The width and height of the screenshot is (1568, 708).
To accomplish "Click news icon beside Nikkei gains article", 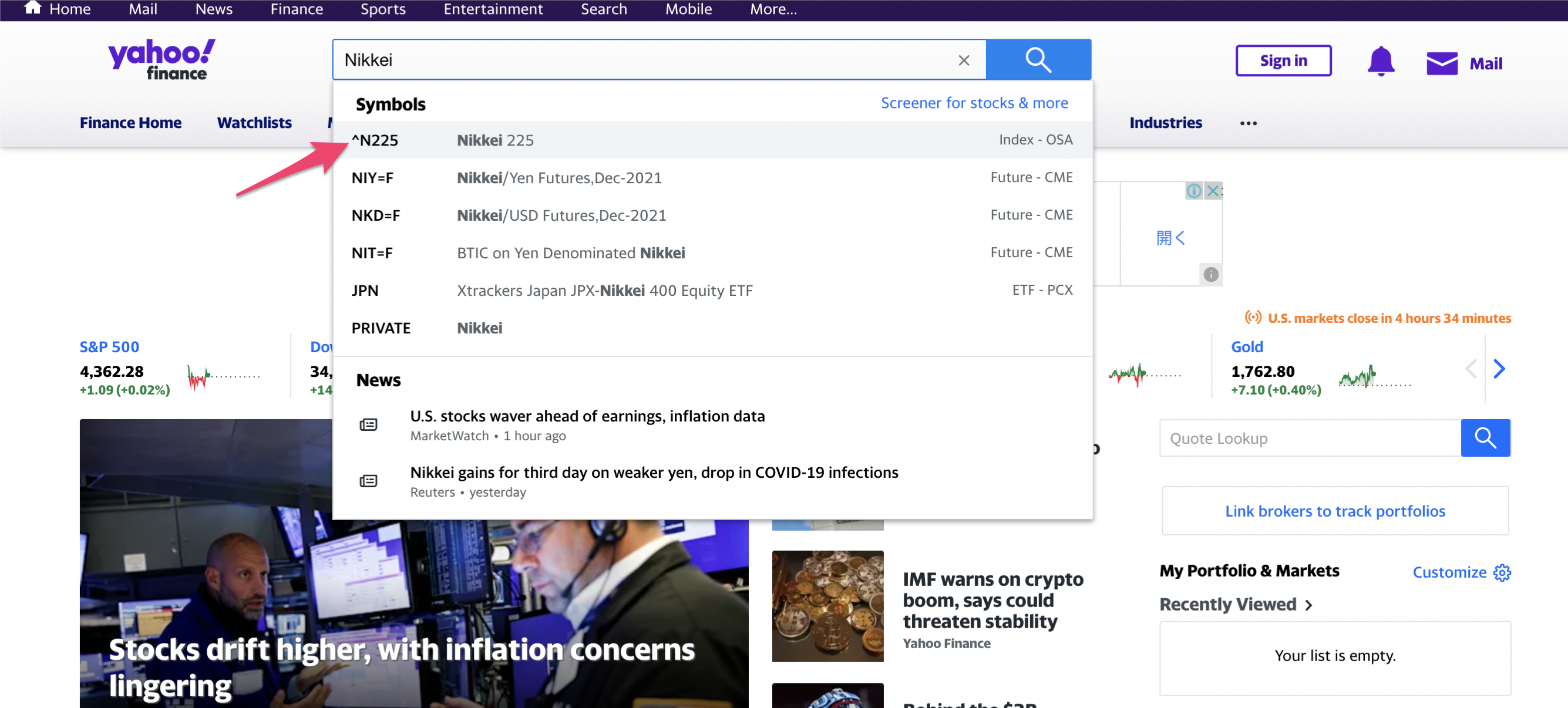I will click(x=368, y=481).
